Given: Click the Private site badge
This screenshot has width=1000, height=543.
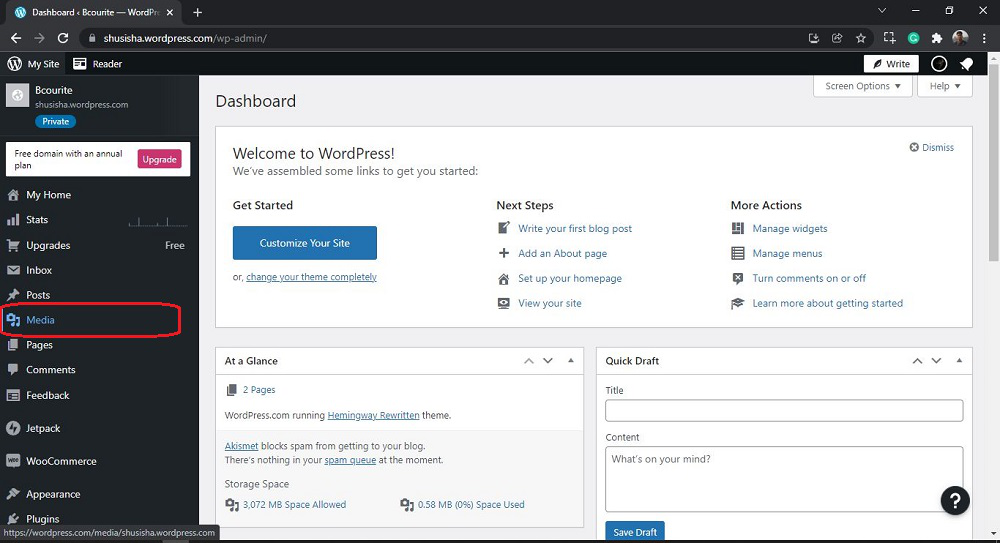Looking at the screenshot, I should tap(55, 121).
